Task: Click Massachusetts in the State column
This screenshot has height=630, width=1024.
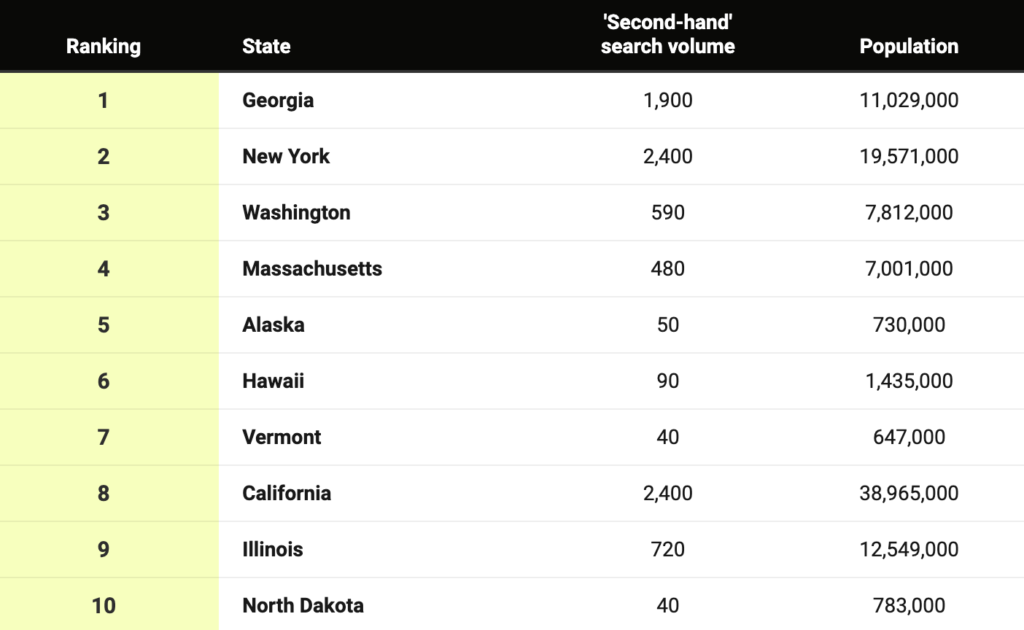Action: pos(312,268)
